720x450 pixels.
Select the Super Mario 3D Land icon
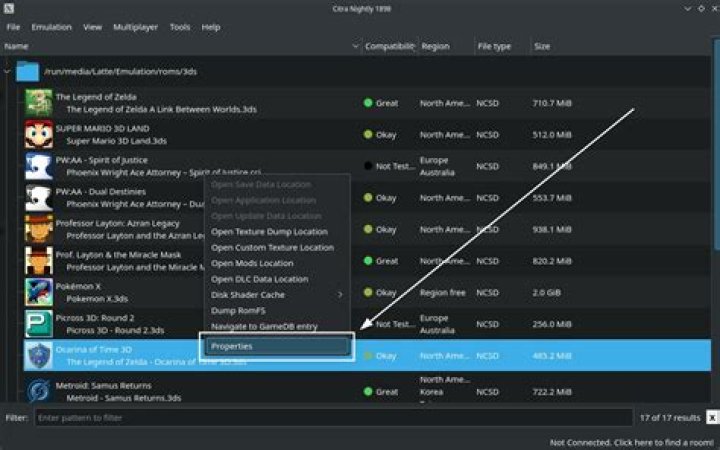[x=38, y=134]
